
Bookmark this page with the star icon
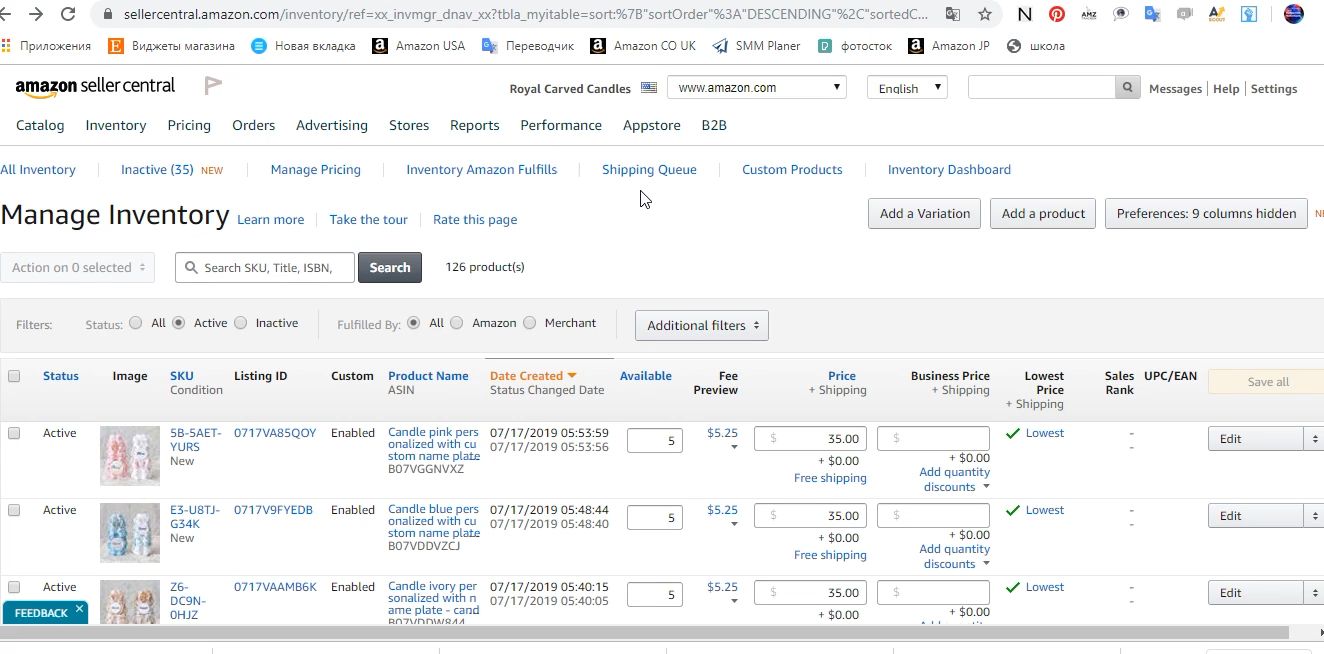pos(985,14)
